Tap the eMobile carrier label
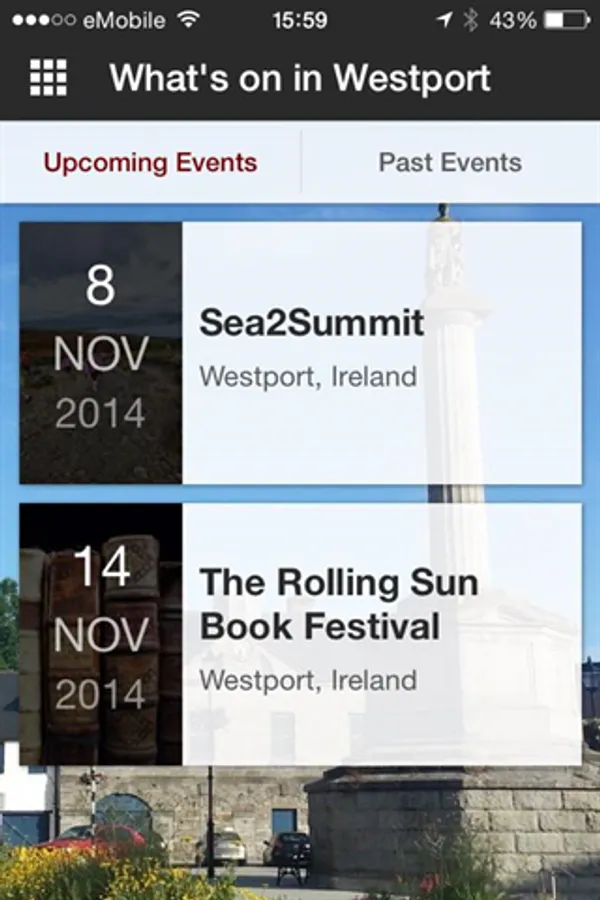Viewport: 600px width, 900px height. pos(125,19)
